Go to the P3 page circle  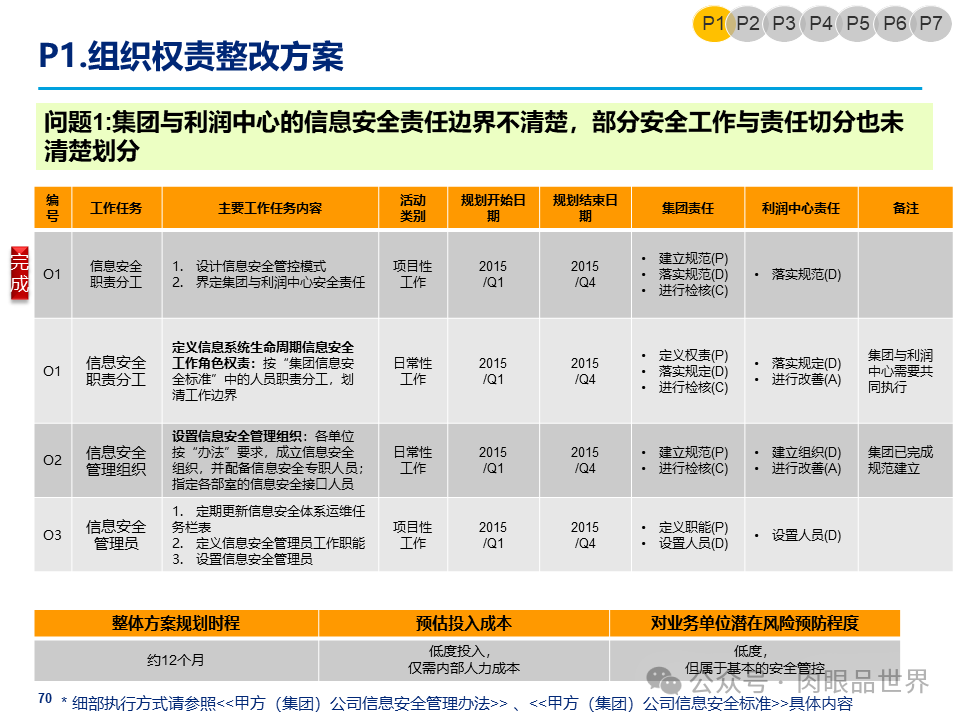(x=784, y=24)
